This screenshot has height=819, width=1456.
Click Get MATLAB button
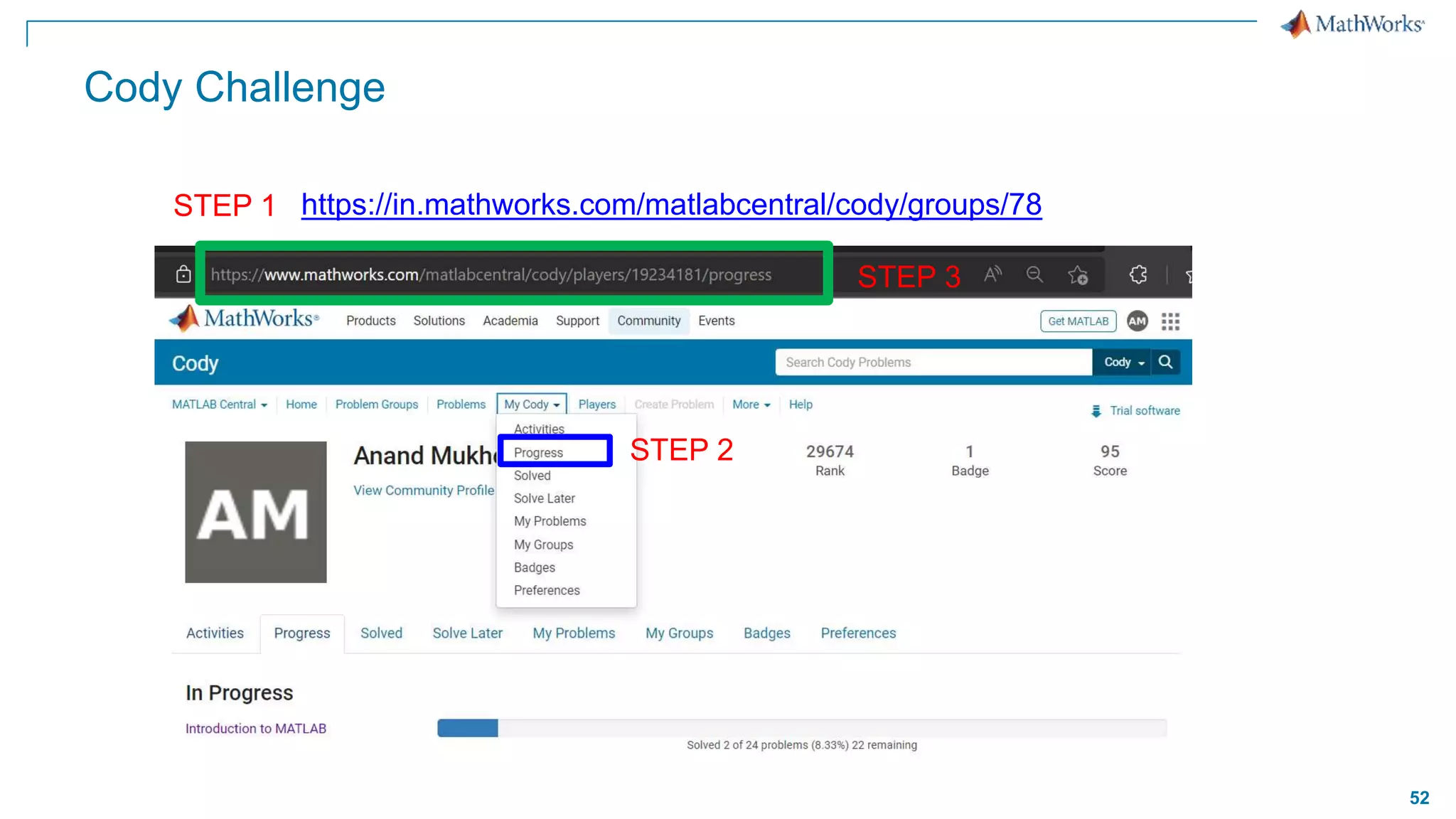click(x=1078, y=321)
